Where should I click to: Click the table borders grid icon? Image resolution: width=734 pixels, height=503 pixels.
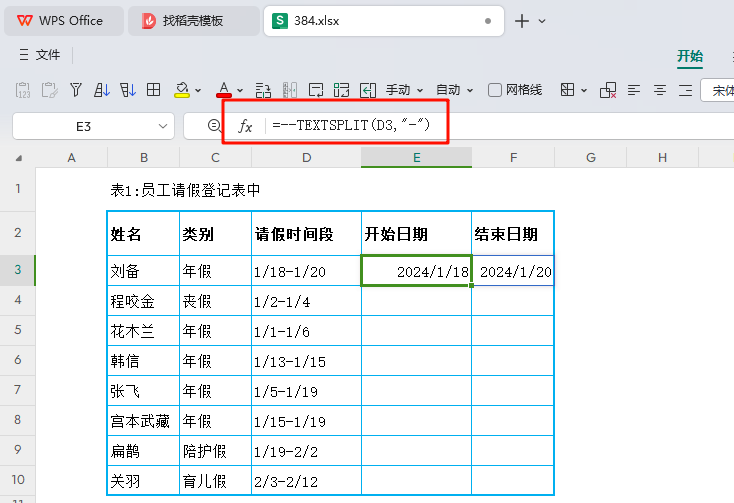(153, 89)
